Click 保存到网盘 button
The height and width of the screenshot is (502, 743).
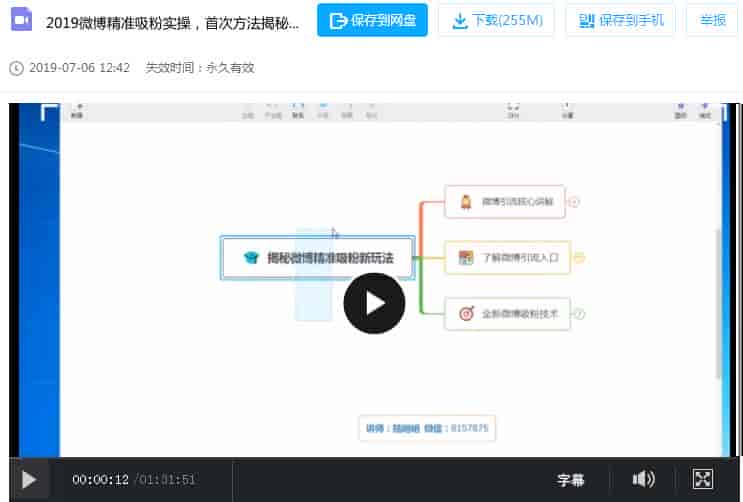coord(372,20)
